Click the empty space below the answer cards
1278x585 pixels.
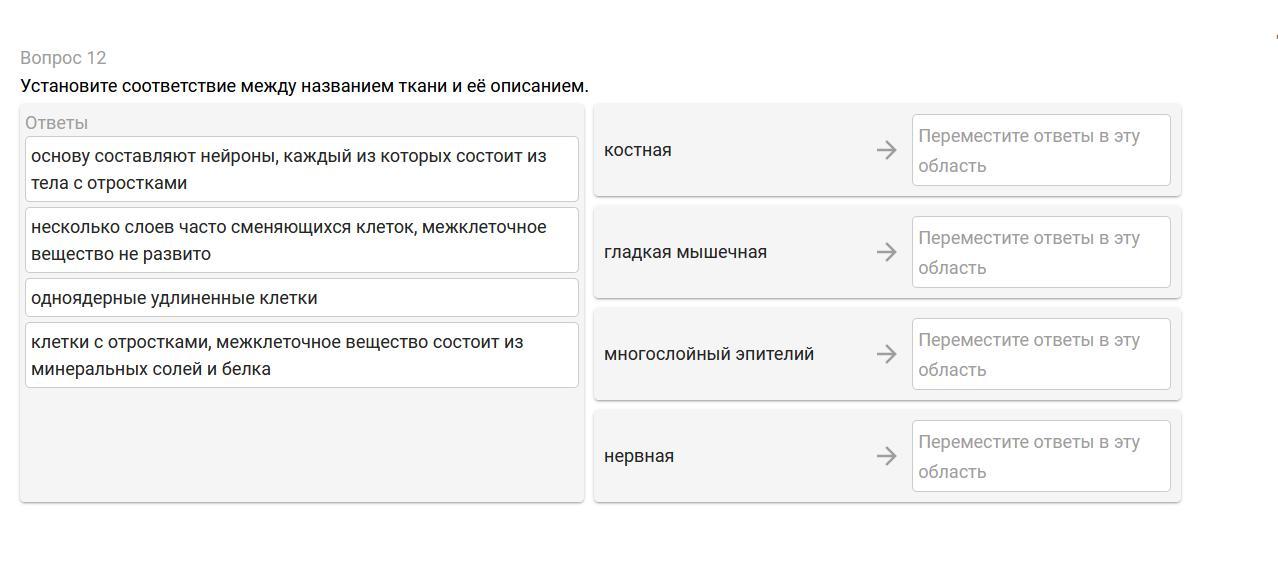click(x=301, y=443)
